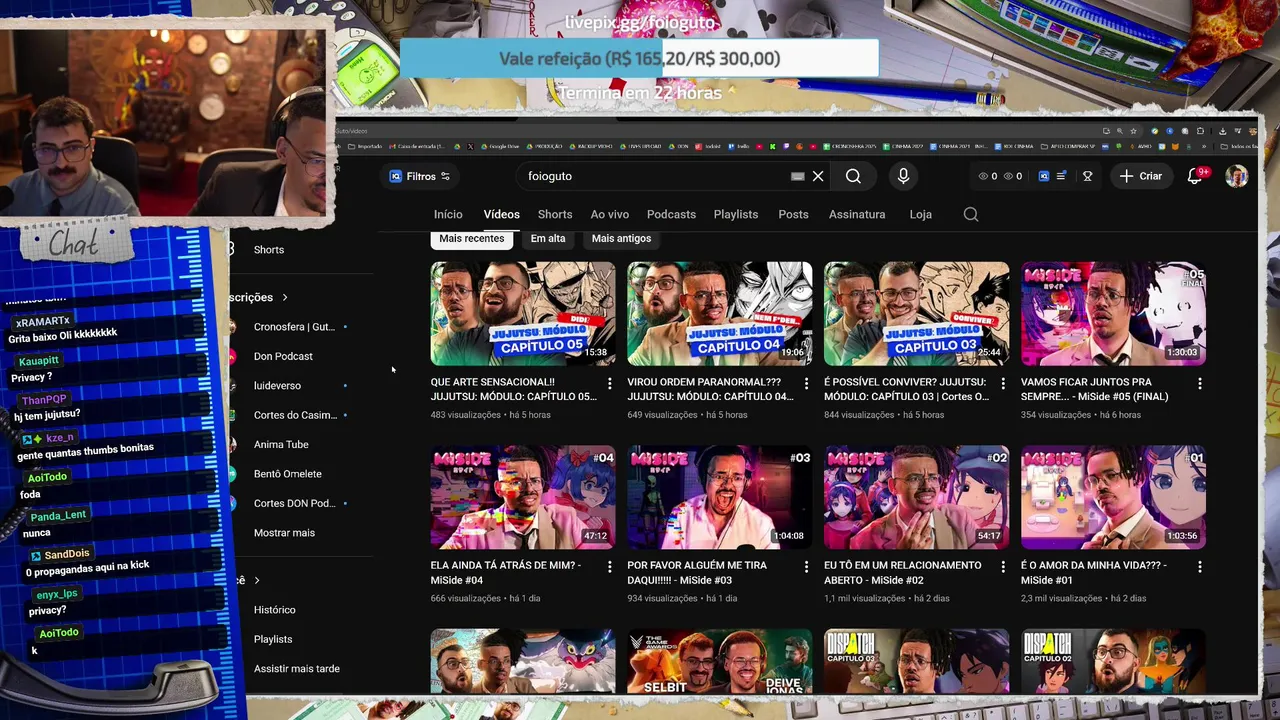Open Cortes do Casimiro subscription

click(295, 415)
